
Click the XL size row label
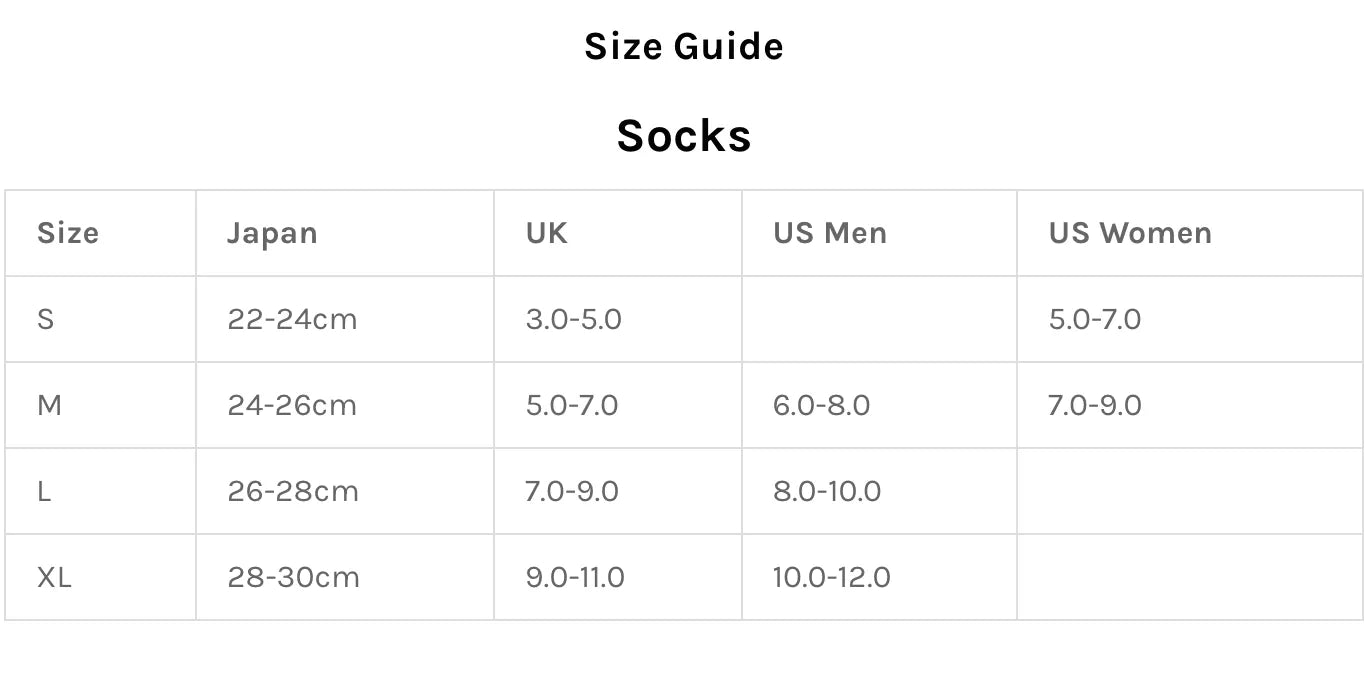click(x=54, y=577)
